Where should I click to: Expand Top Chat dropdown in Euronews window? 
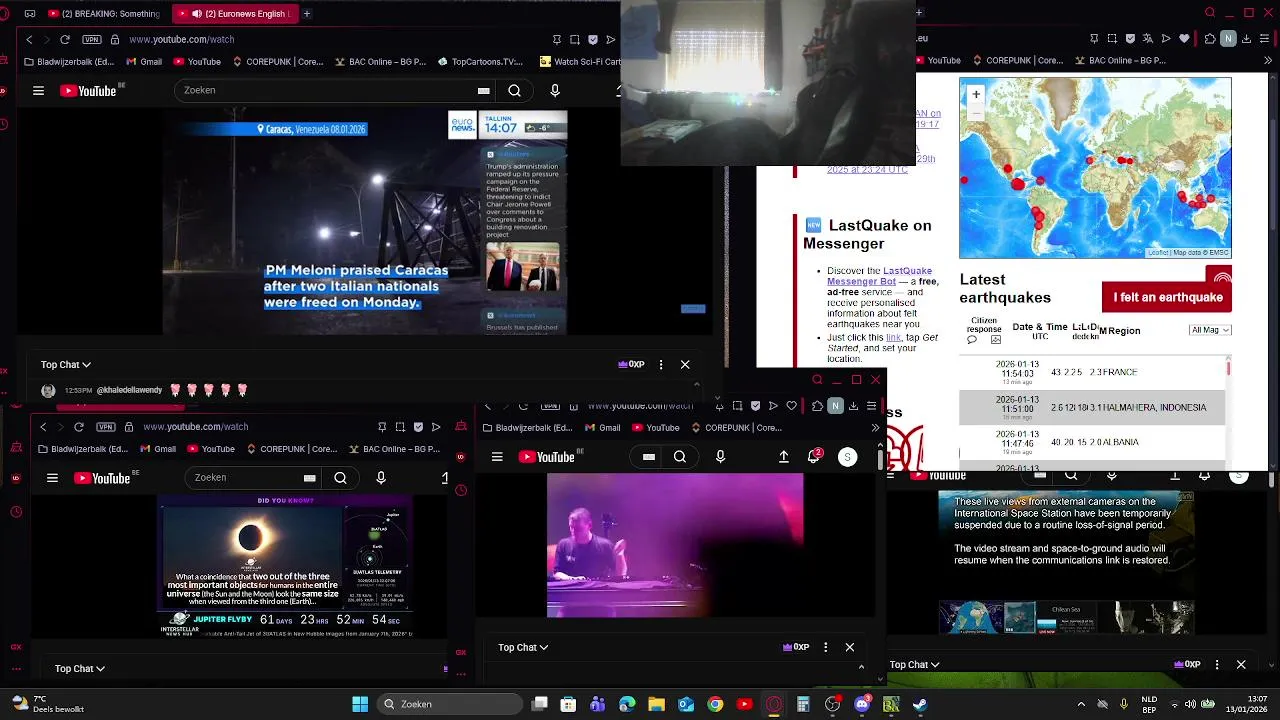tap(66, 365)
